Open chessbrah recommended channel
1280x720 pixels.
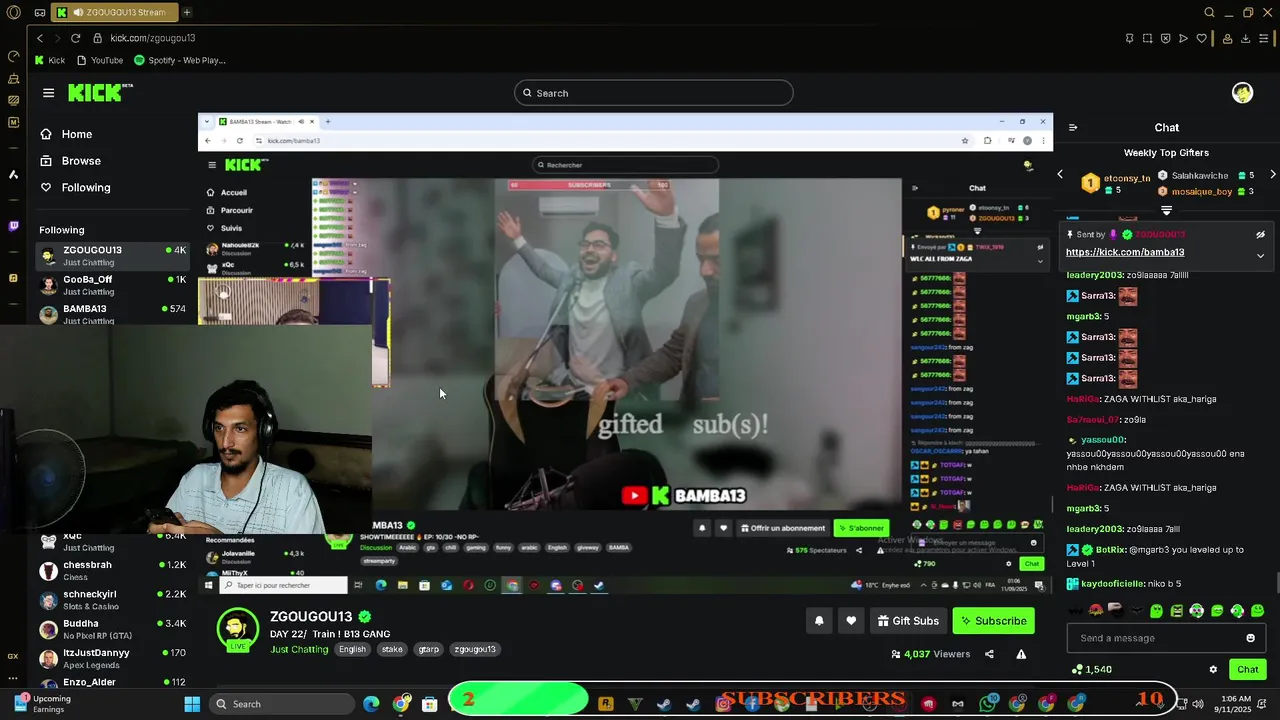112,570
